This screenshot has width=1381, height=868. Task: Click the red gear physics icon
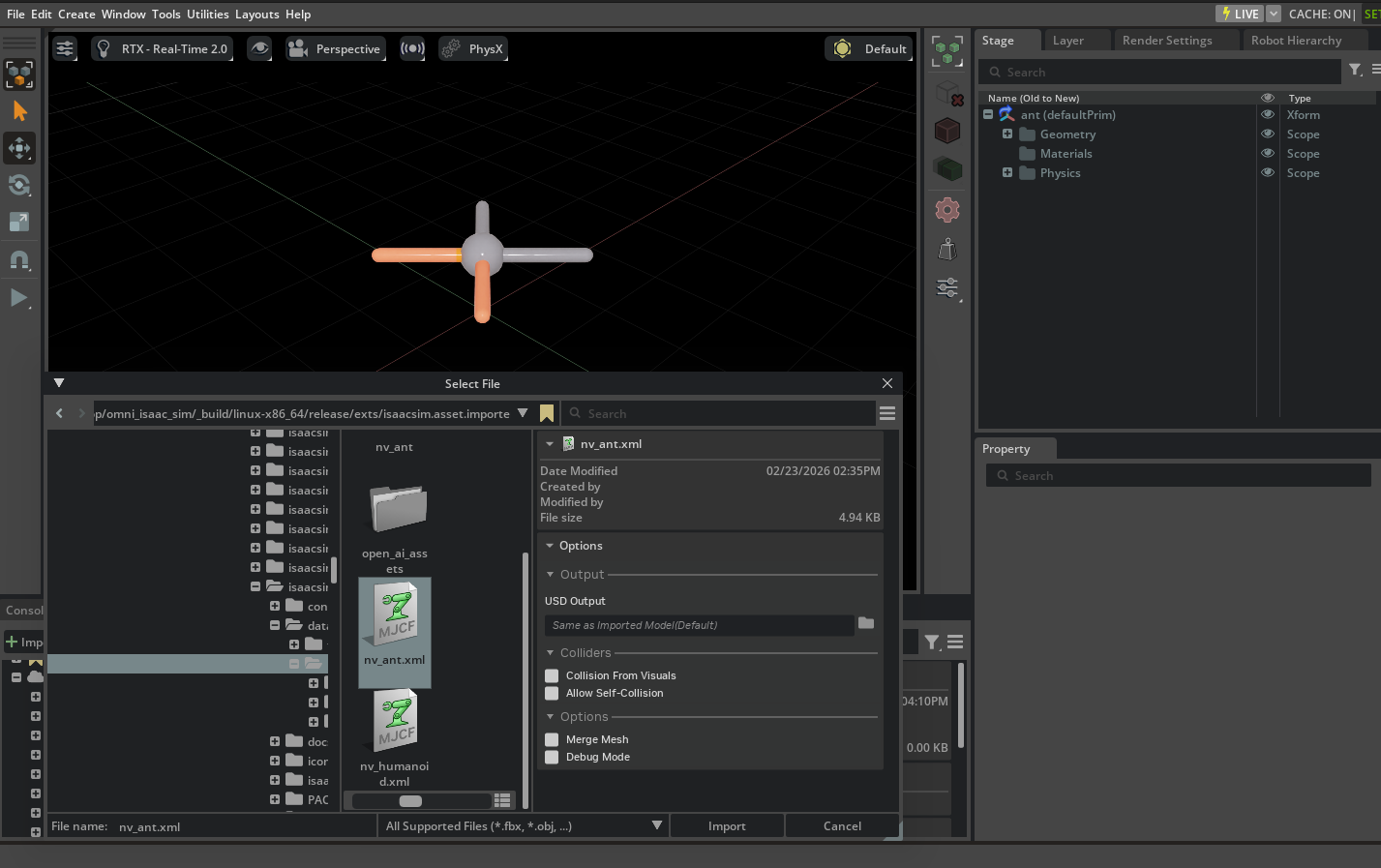(947, 210)
